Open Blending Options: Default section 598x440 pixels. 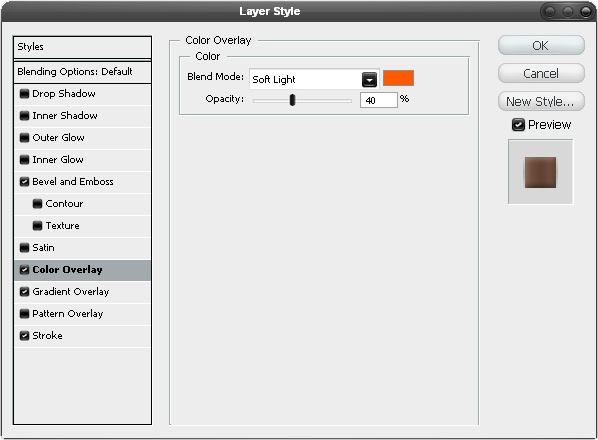coord(82,72)
